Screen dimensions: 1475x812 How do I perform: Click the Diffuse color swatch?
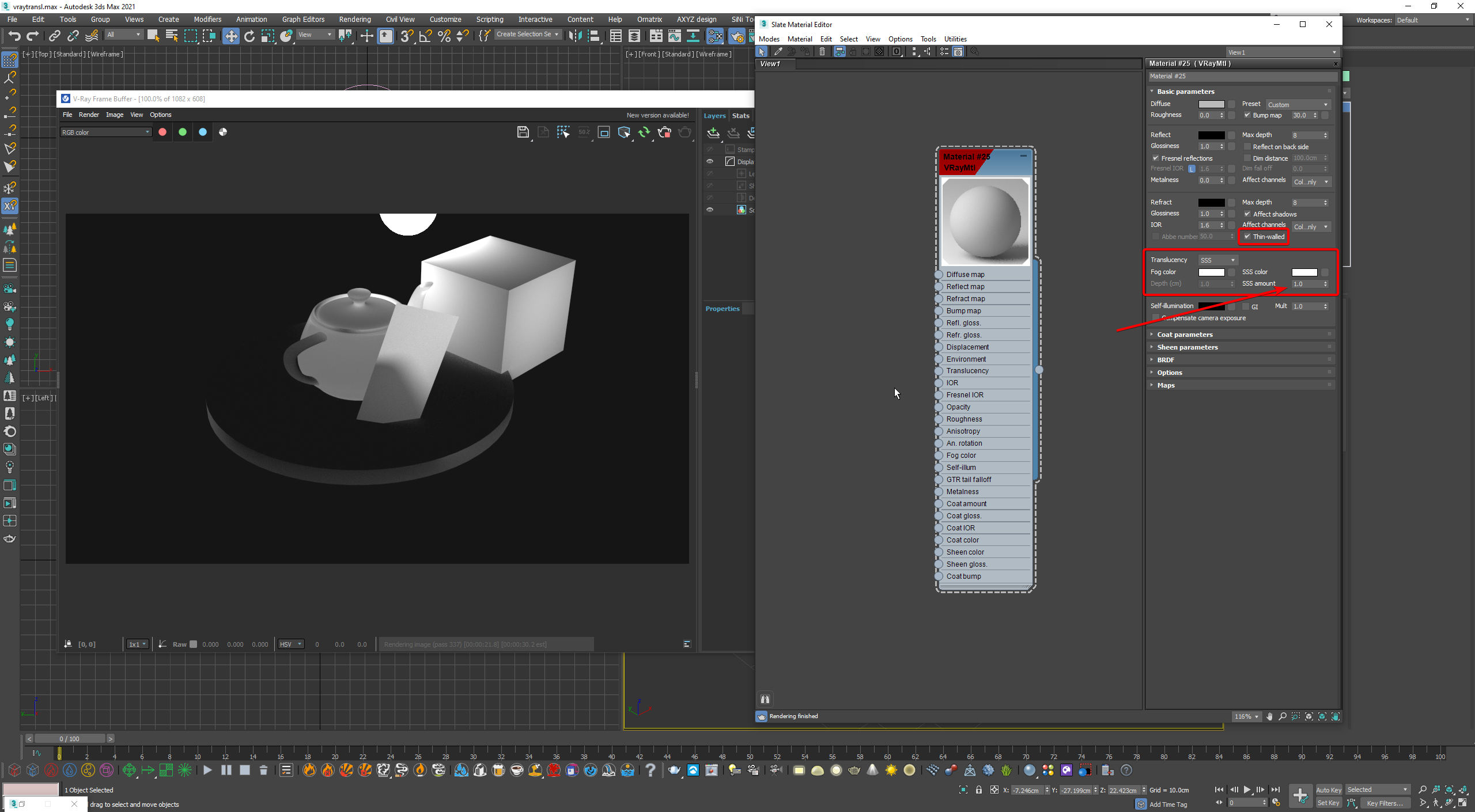pos(1211,104)
